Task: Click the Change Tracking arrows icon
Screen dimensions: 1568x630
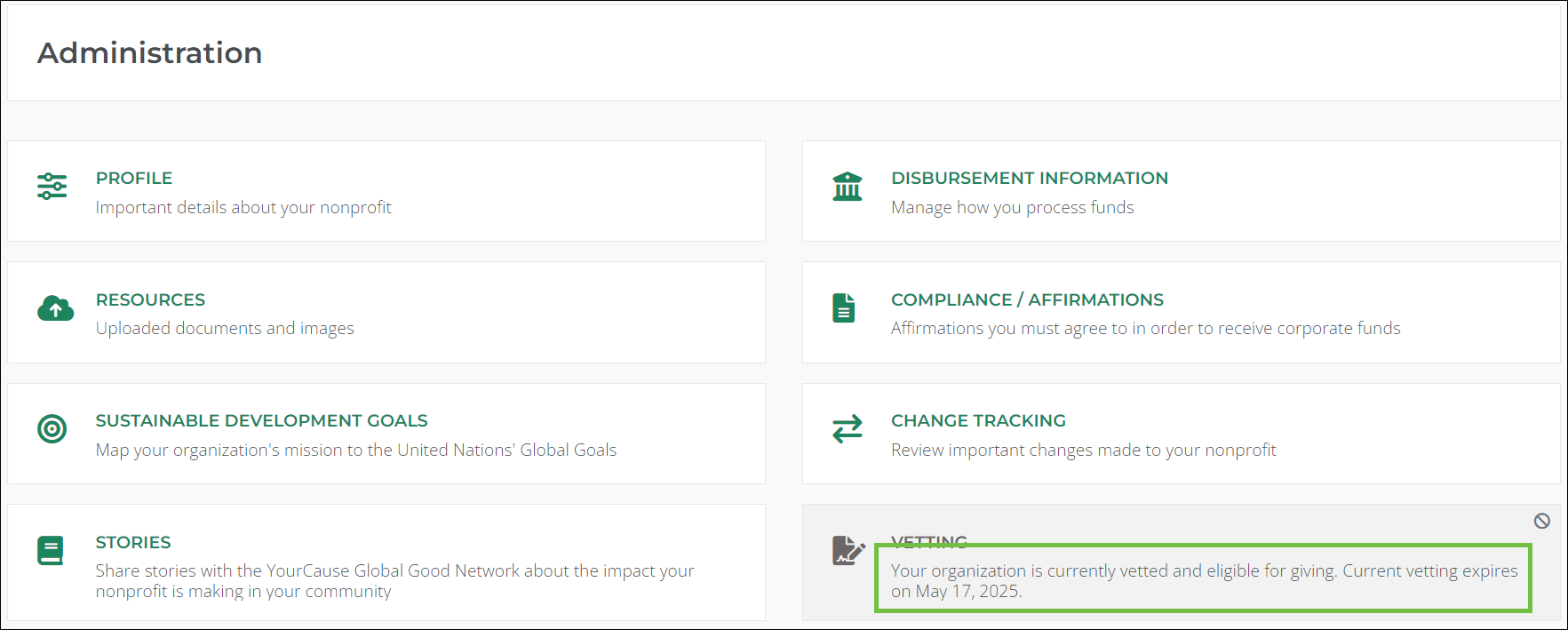Action: coord(847,429)
